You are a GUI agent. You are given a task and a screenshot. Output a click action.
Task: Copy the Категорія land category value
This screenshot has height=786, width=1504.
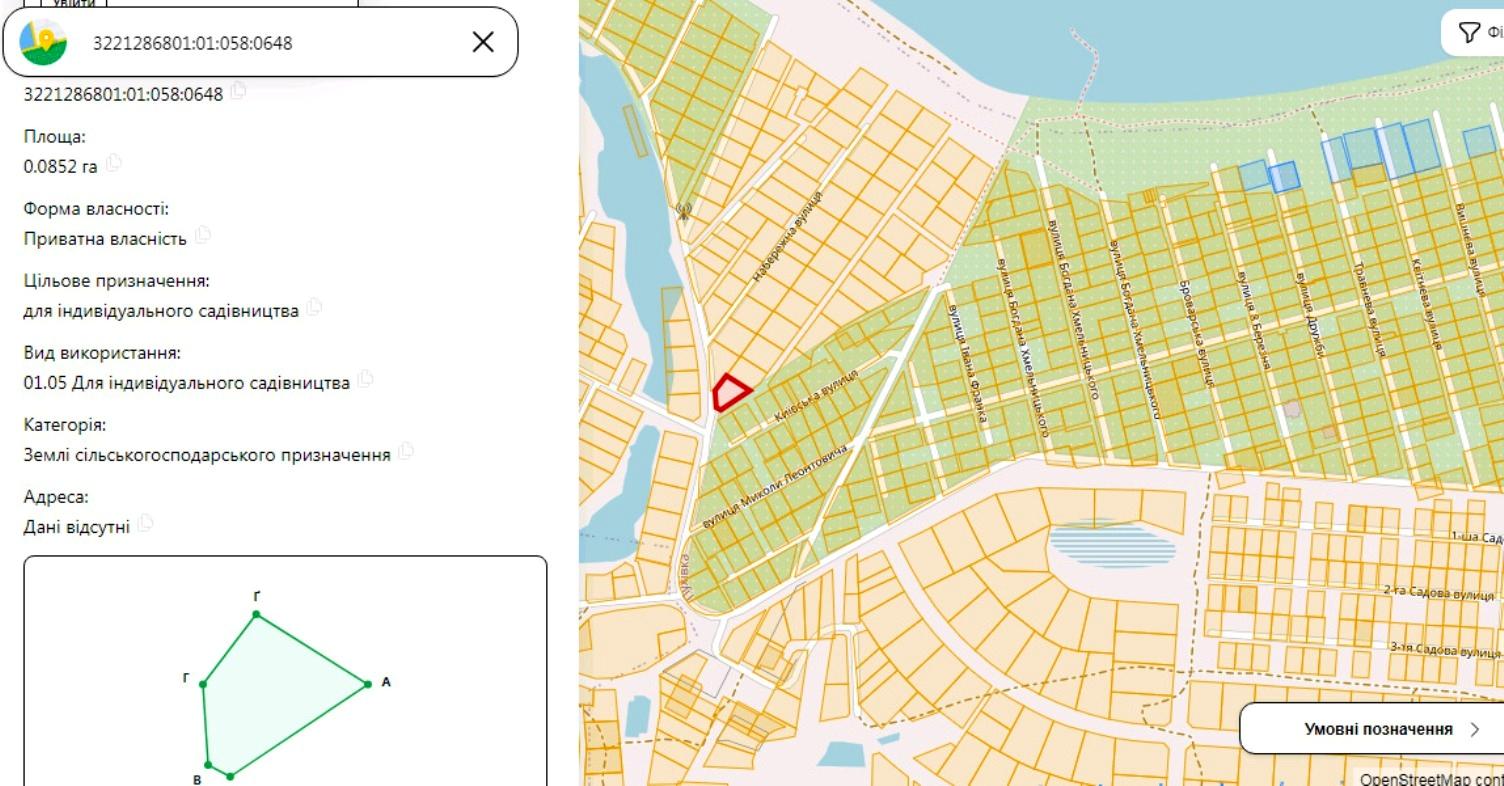tap(406, 451)
